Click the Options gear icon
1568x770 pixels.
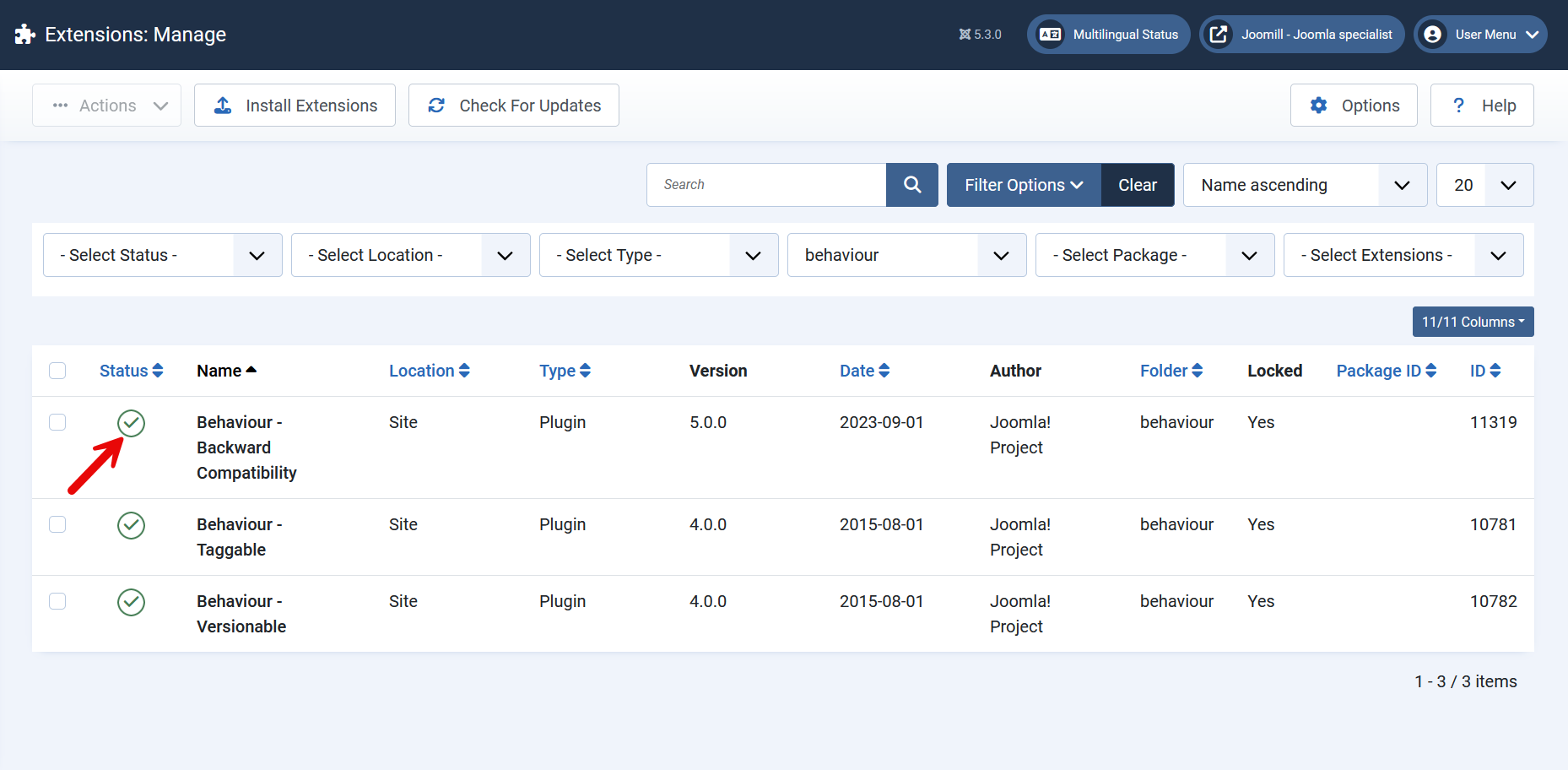coord(1319,105)
